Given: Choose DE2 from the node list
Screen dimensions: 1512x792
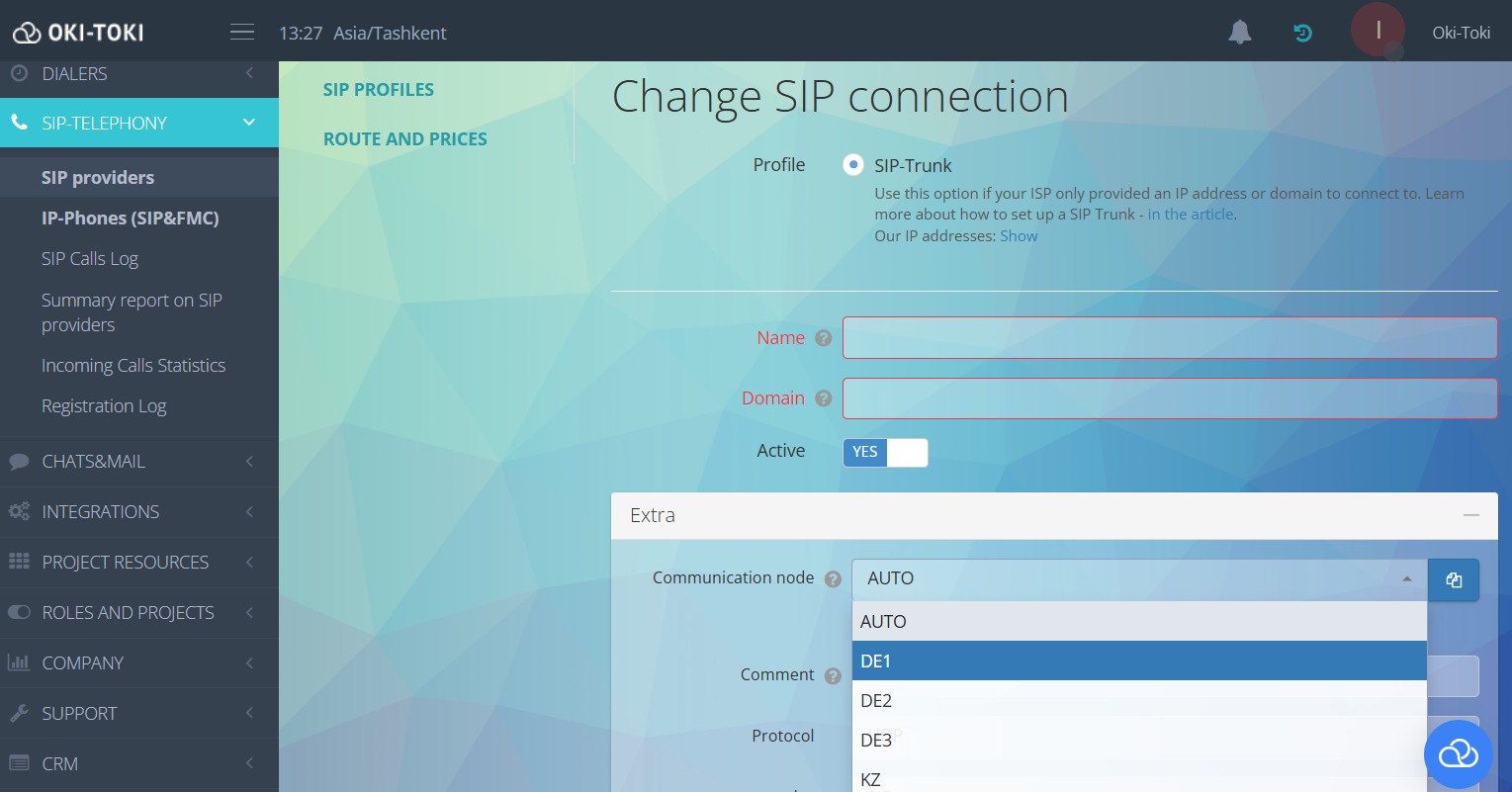Looking at the screenshot, I should click(x=1139, y=700).
